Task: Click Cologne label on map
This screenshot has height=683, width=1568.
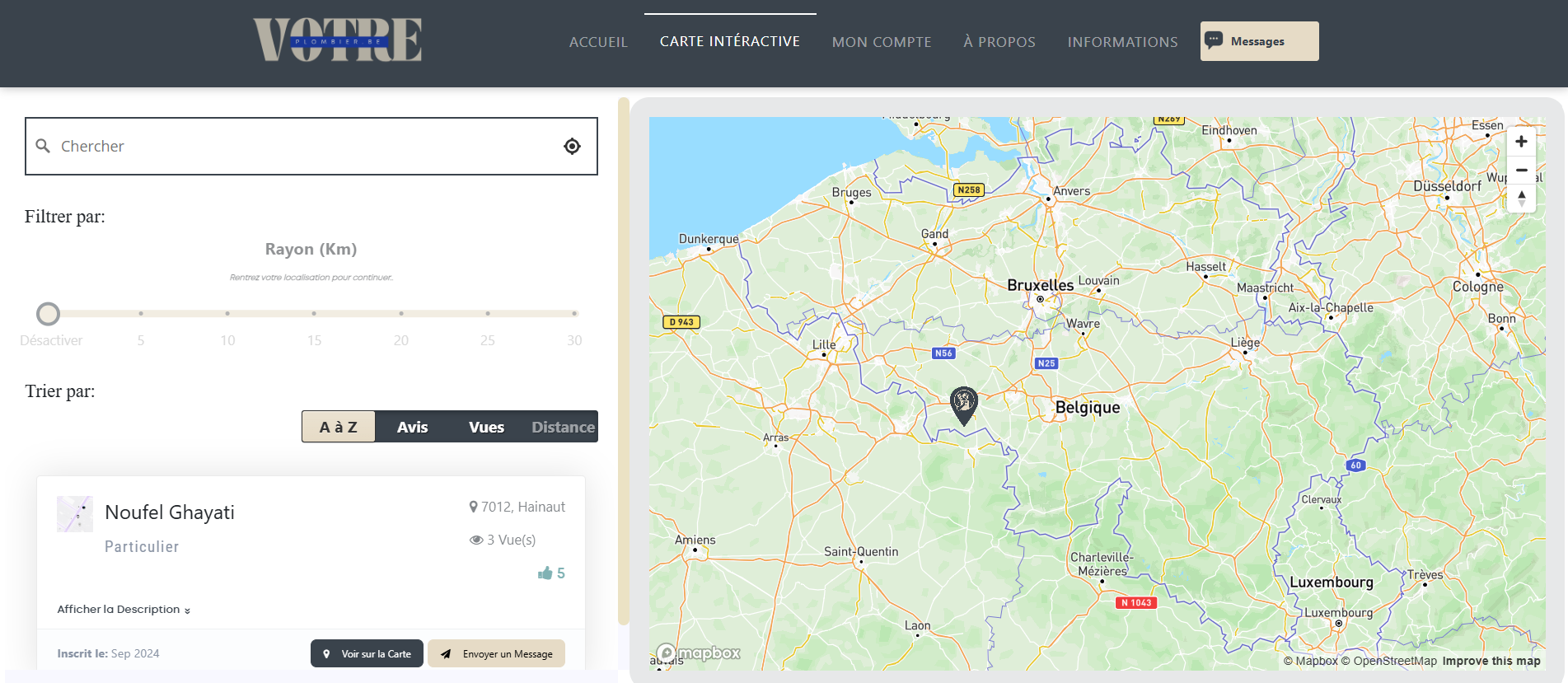Action: tap(1478, 287)
